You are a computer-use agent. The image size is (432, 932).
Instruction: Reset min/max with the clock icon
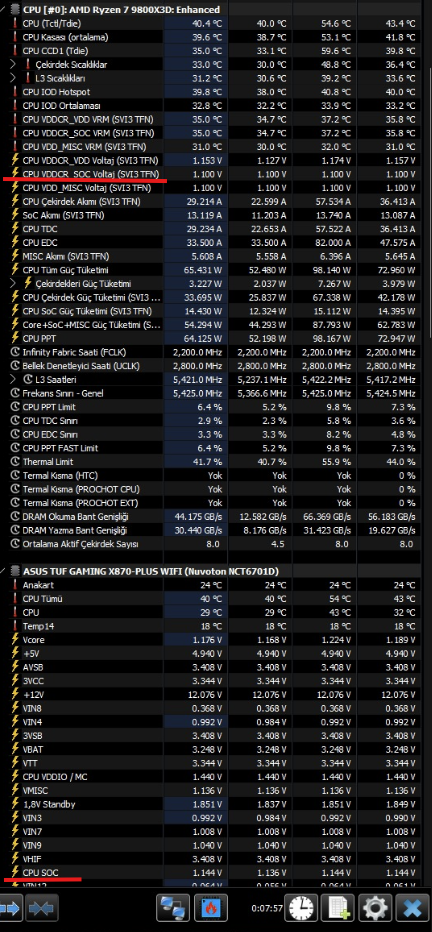(301, 909)
